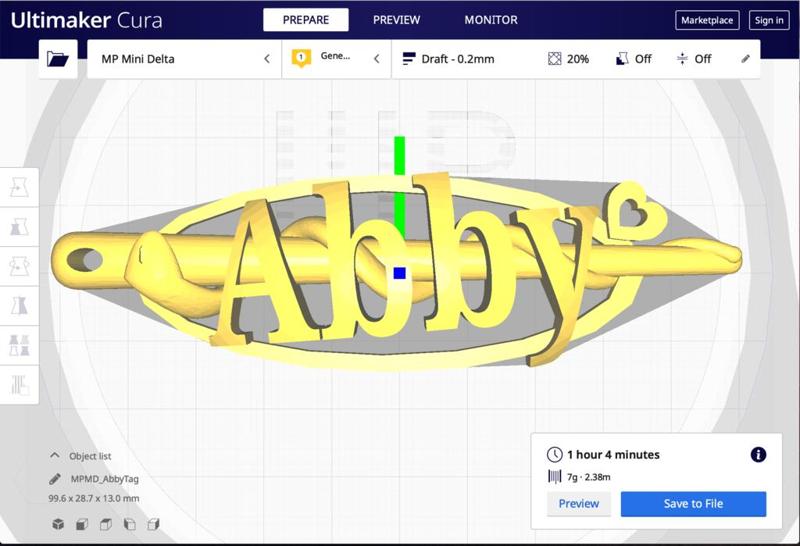Click the 7g · 2.38m material estimate
The image size is (800, 546).
pyautogui.click(x=589, y=477)
